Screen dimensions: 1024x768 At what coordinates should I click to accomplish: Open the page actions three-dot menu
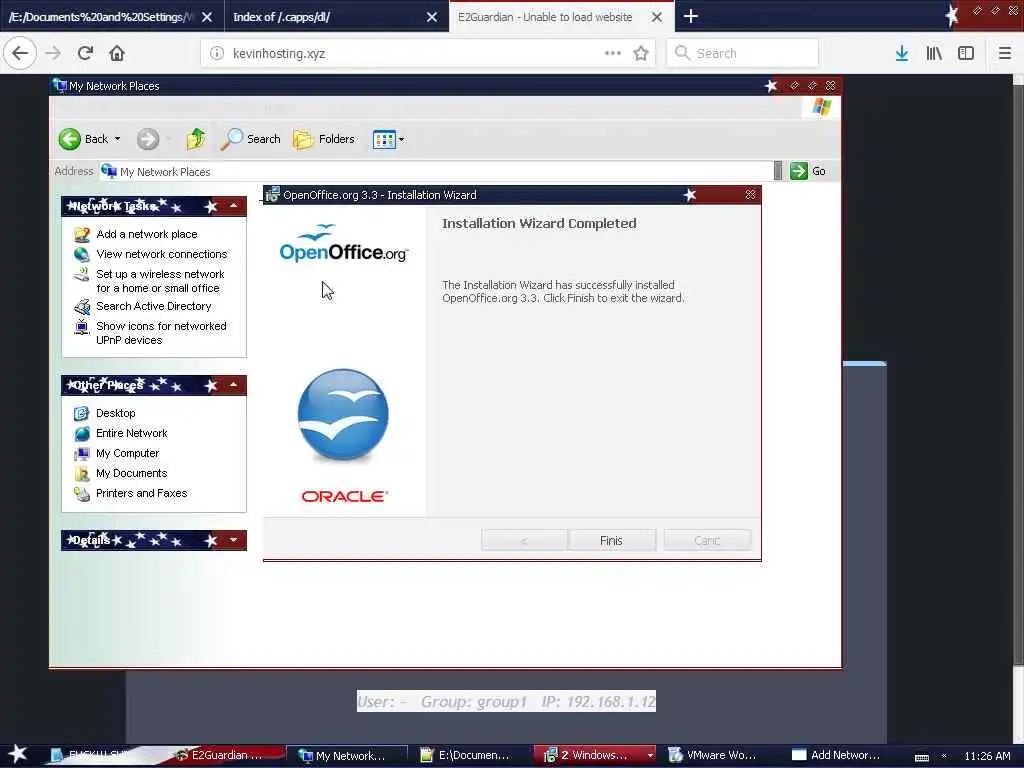click(x=613, y=53)
